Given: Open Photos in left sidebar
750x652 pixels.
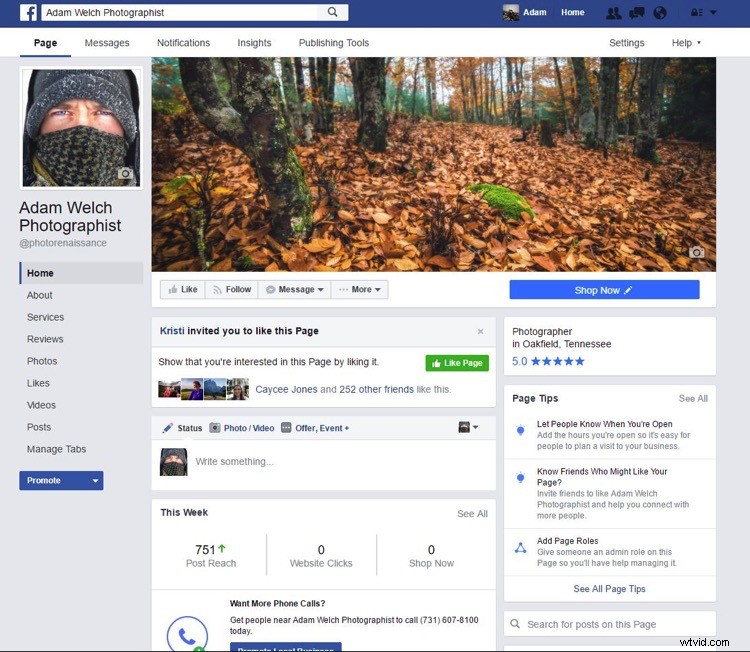Looking at the screenshot, I should pyautogui.click(x=42, y=361).
